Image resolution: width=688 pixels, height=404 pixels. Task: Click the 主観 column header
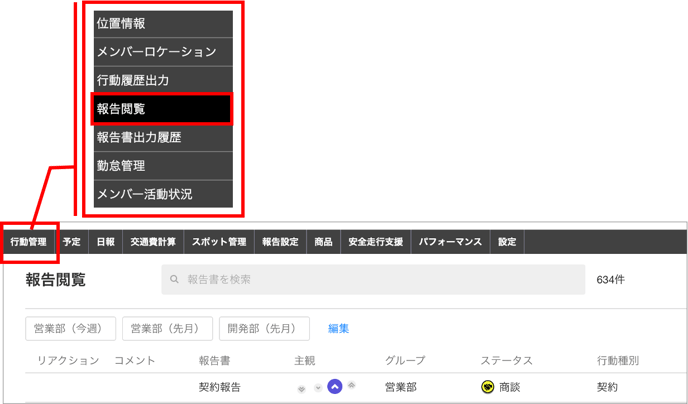(305, 361)
